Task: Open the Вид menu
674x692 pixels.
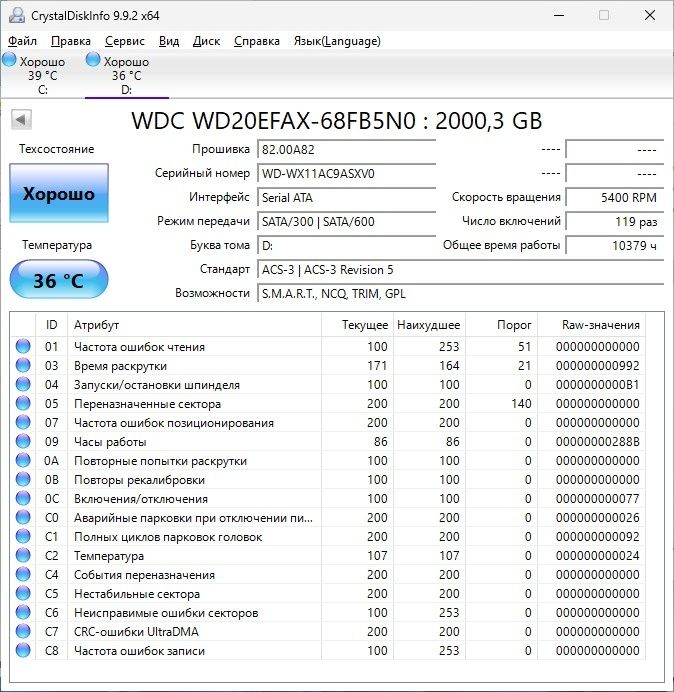Action: pyautogui.click(x=169, y=41)
